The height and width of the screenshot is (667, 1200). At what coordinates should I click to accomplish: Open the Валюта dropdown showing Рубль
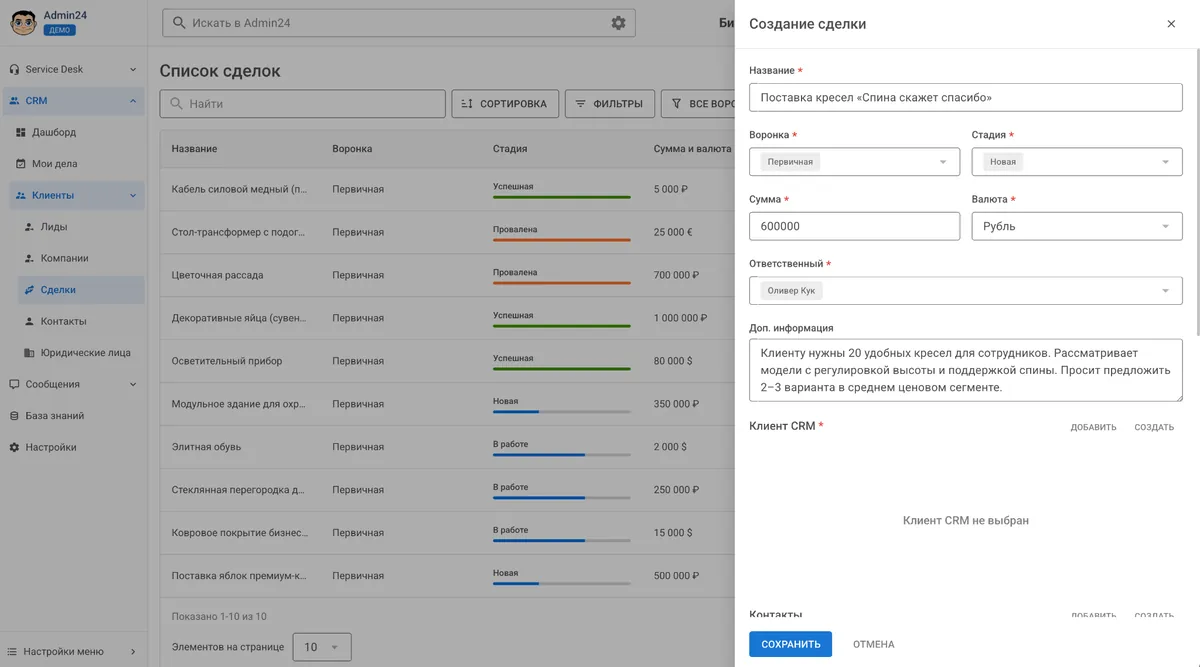click(1077, 226)
